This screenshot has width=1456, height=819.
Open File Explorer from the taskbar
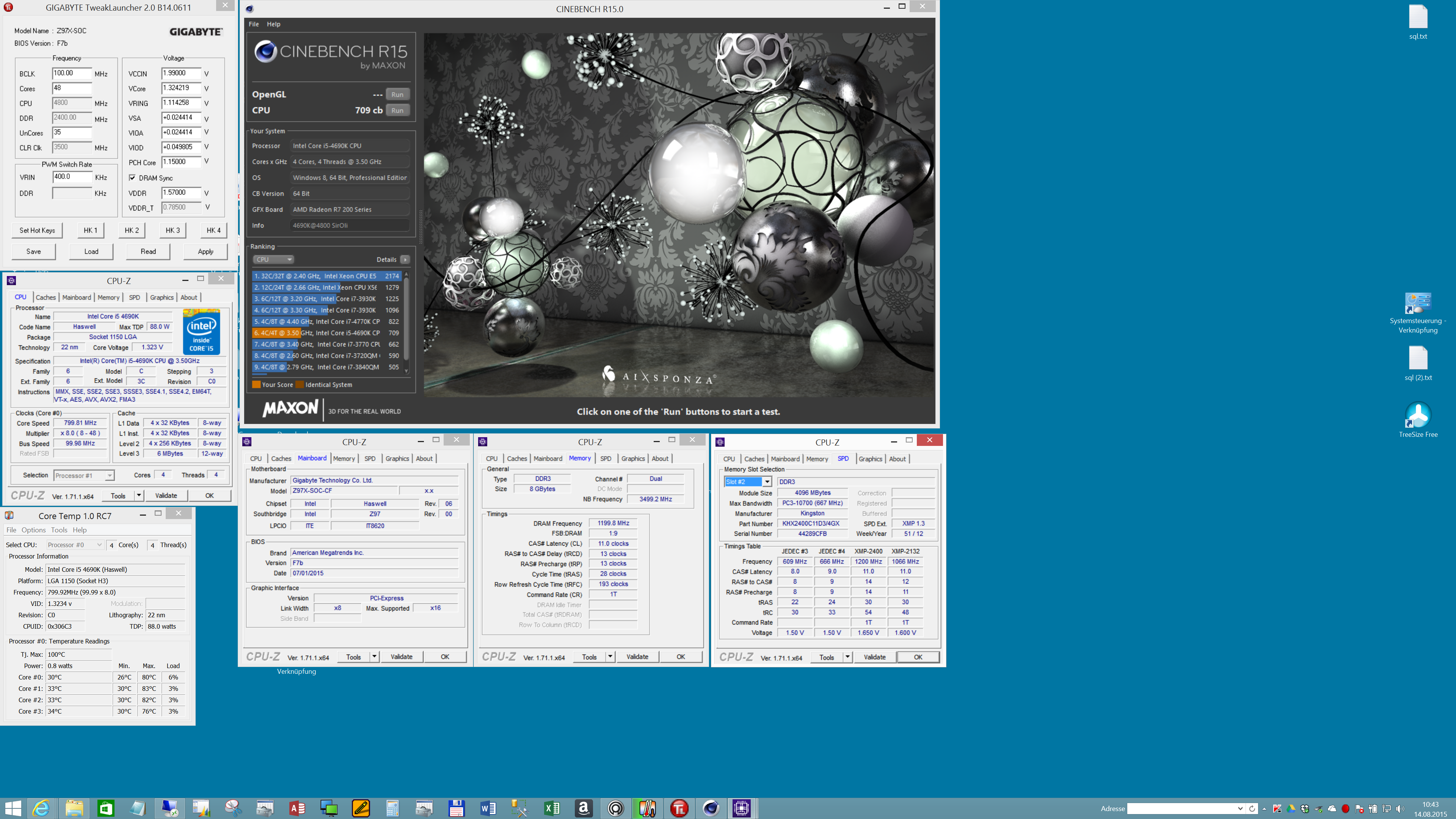tap(74, 808)
